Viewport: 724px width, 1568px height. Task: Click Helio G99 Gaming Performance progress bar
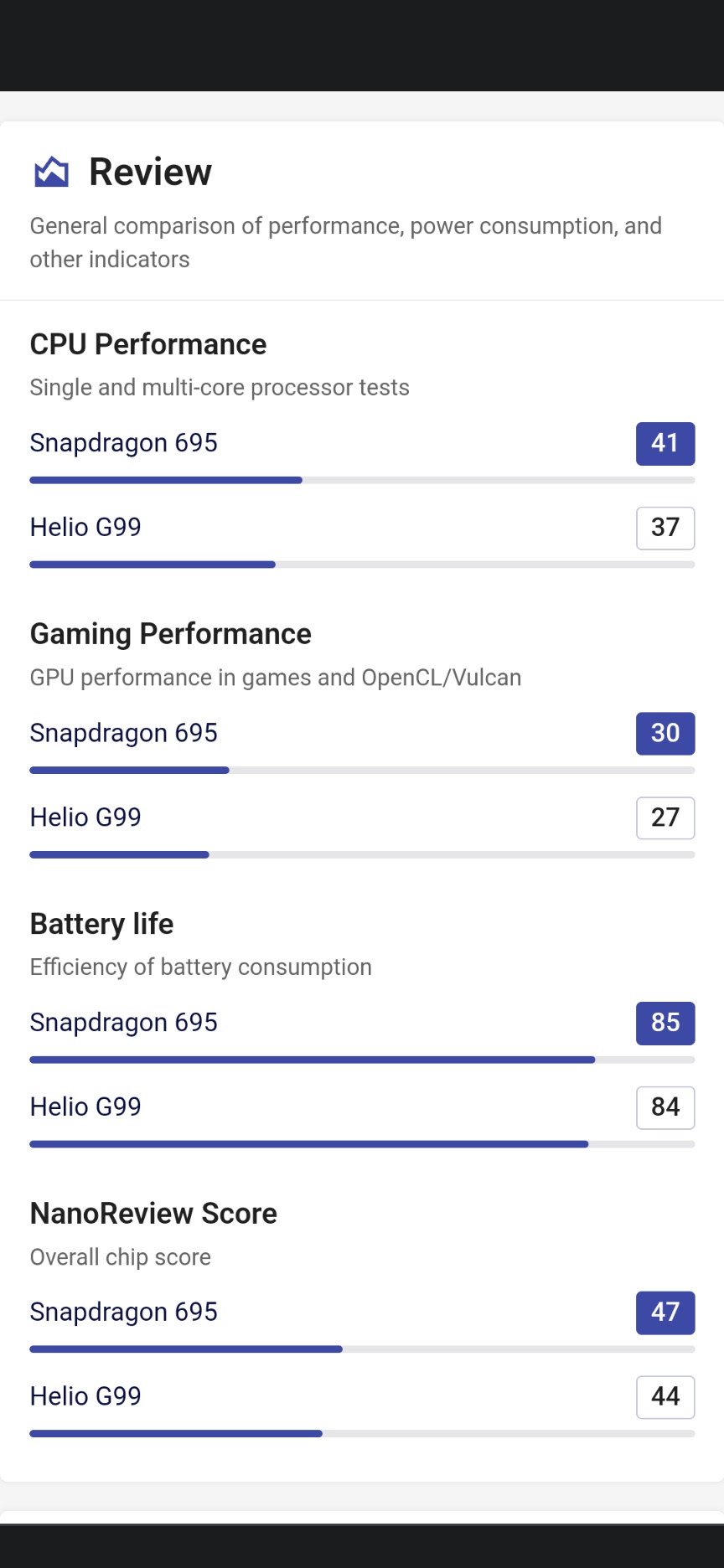click(x=362, y=854)
